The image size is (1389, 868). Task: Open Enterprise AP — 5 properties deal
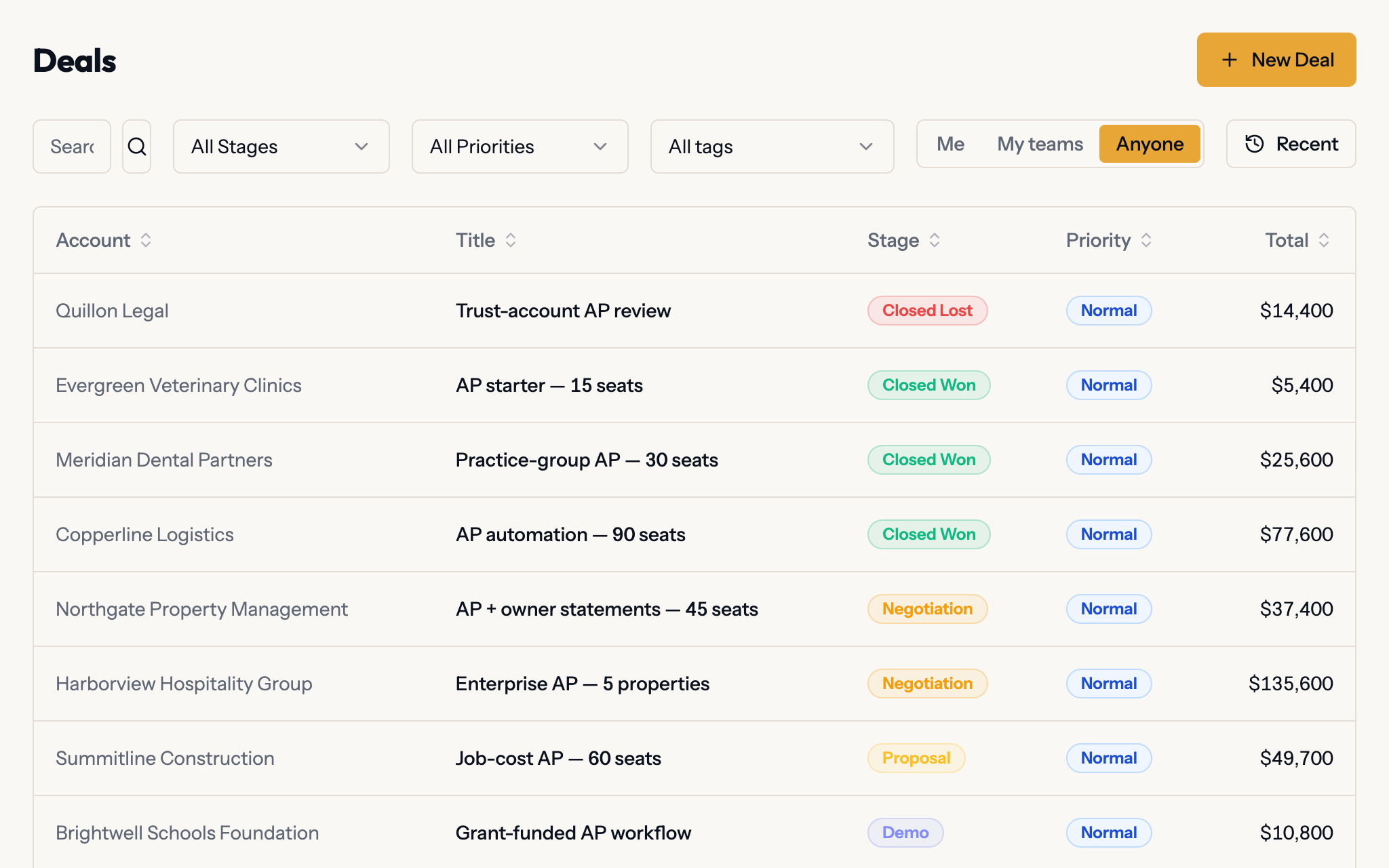(583, 684)
